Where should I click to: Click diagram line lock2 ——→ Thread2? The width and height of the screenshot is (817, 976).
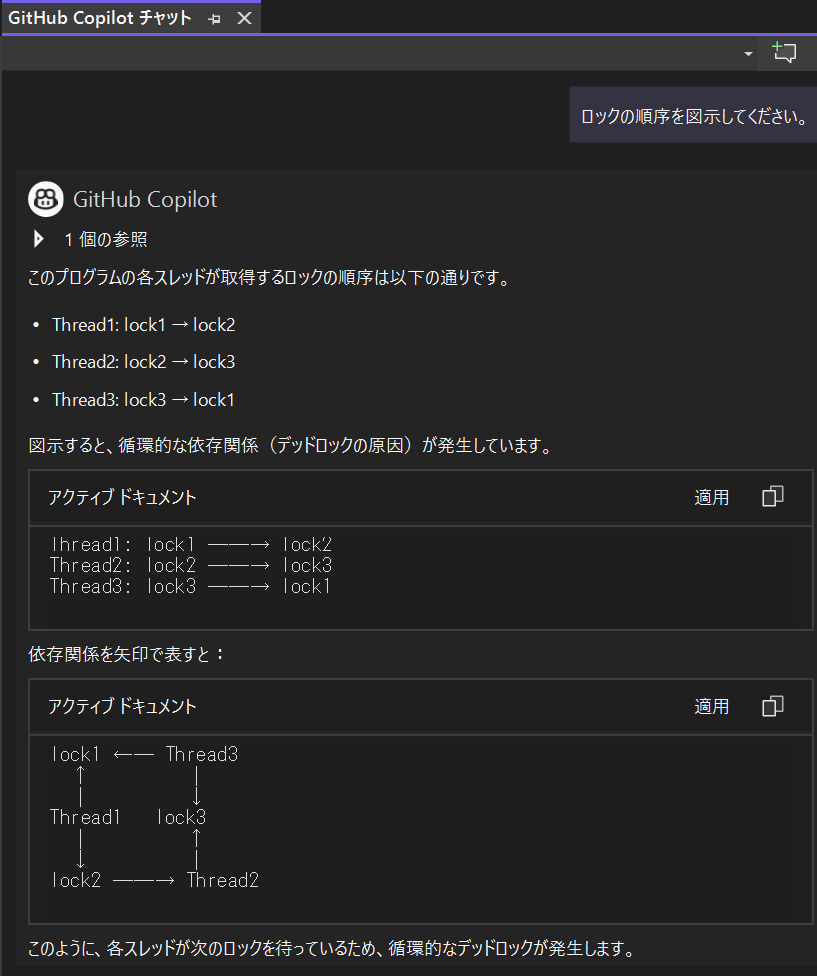(x=155, y=880)
